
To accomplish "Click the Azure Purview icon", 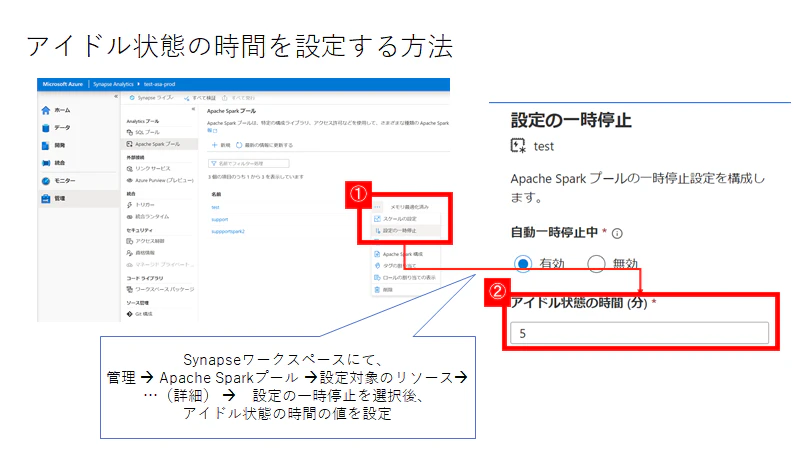I will click(130, 180).
